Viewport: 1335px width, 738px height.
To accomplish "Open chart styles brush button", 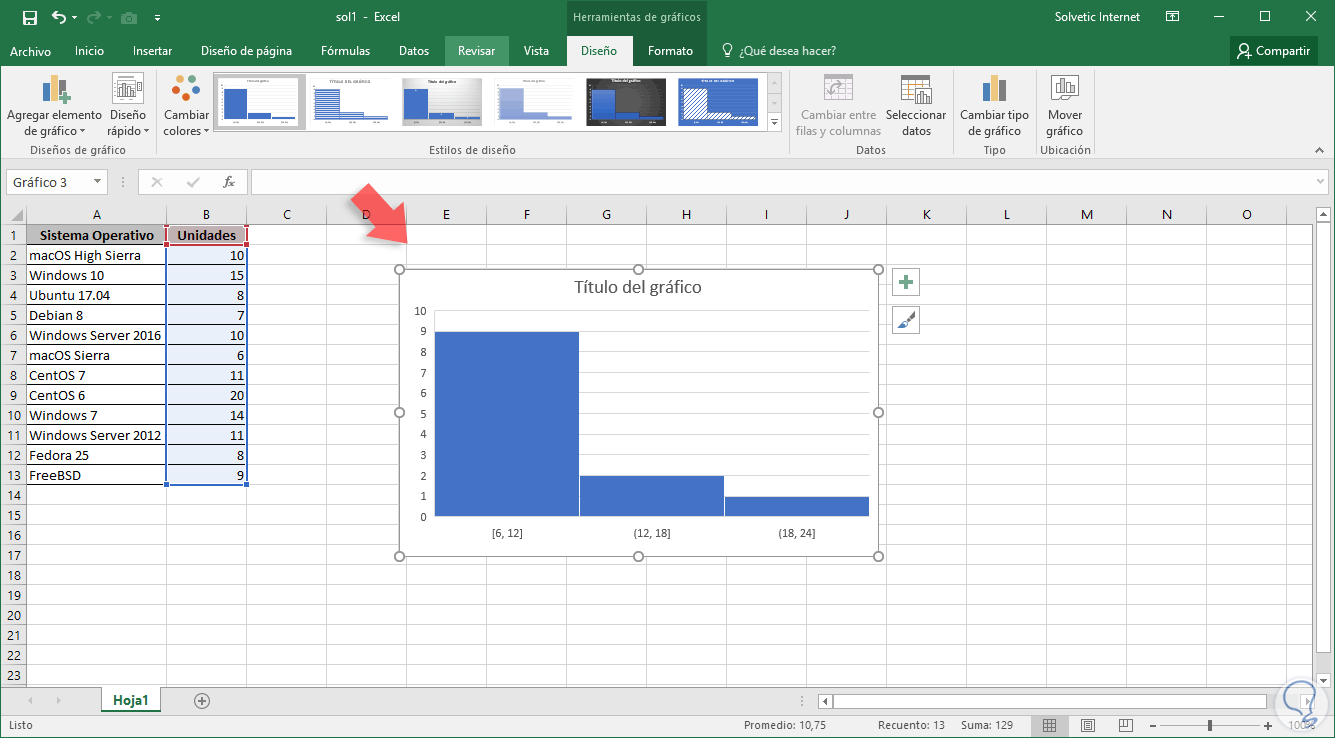I will tap(906, 320).
